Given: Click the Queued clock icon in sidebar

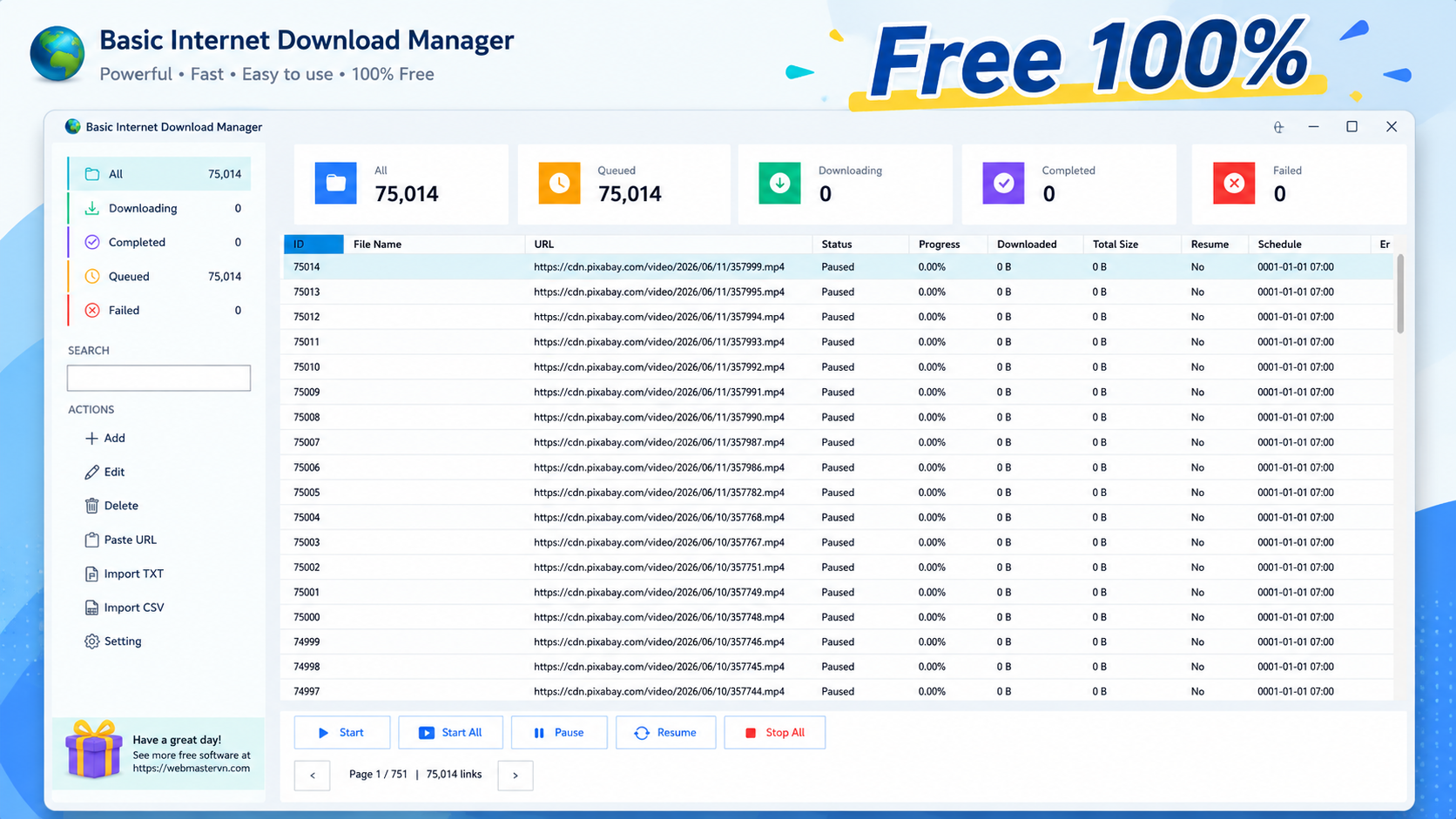Looking at the screenshot, I should (x=91, y=276).
